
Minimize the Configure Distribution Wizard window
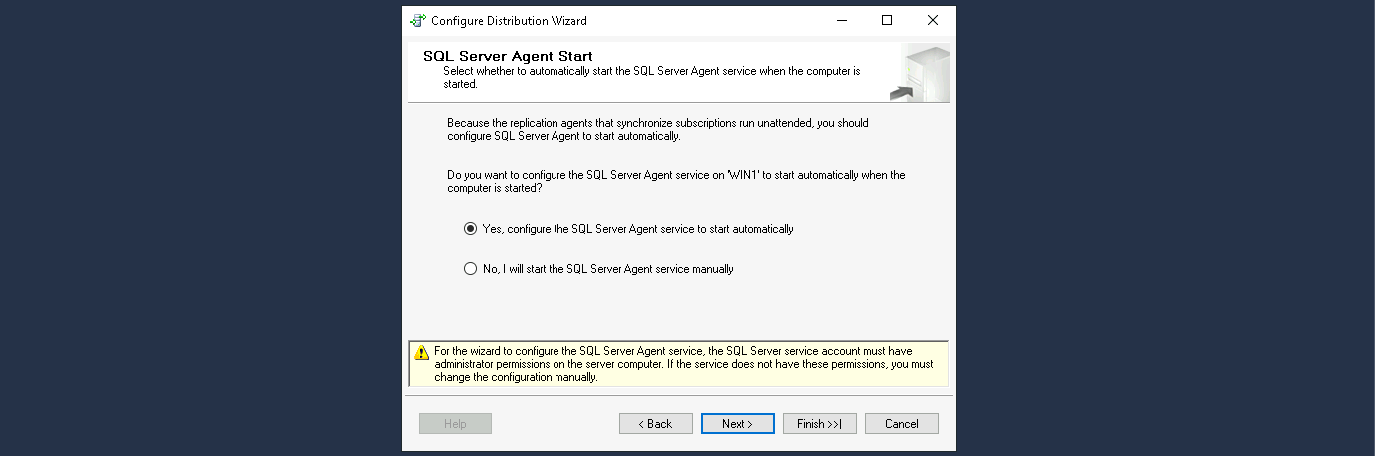[841, 20]
